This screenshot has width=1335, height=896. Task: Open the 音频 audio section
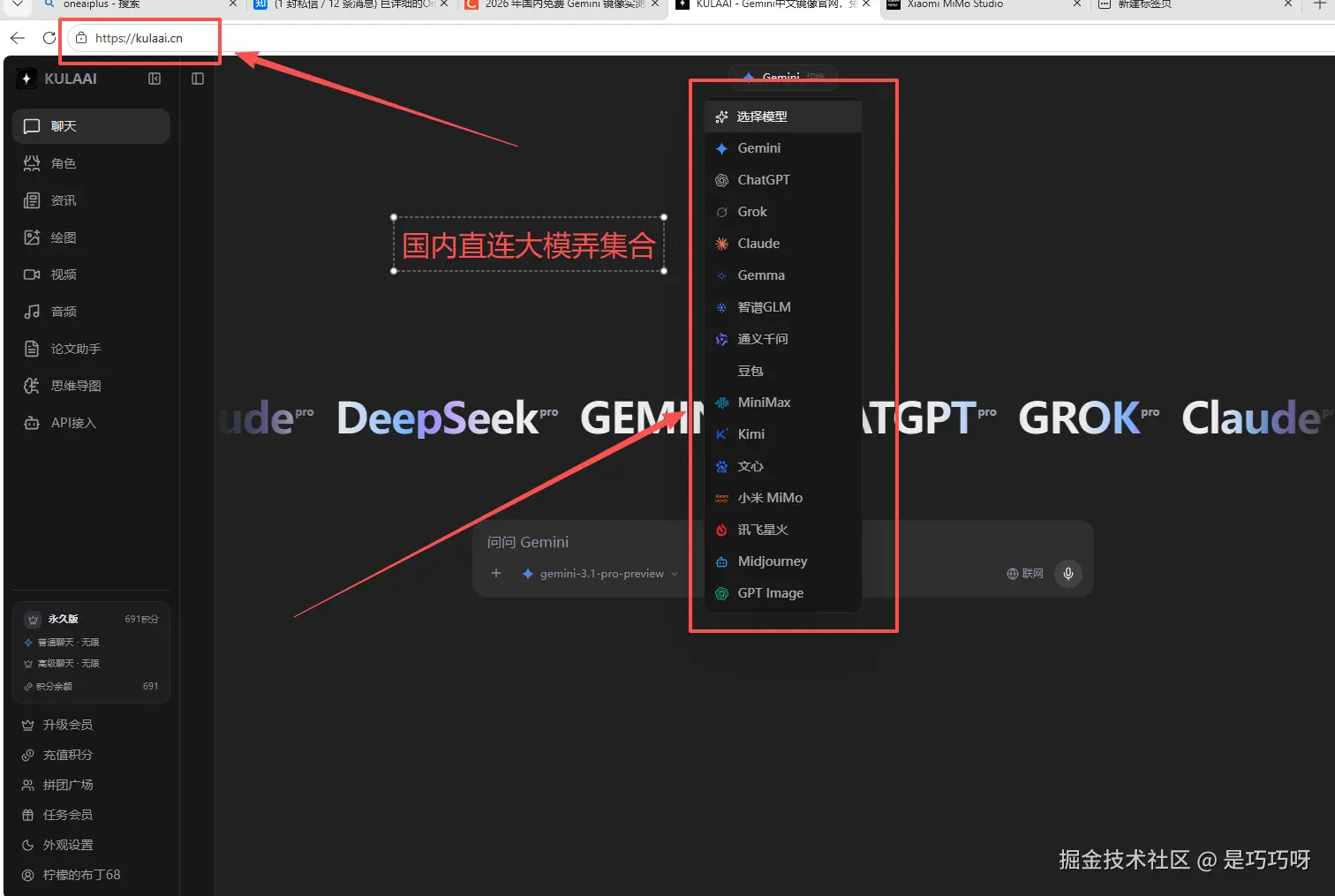tap(62, 311)
